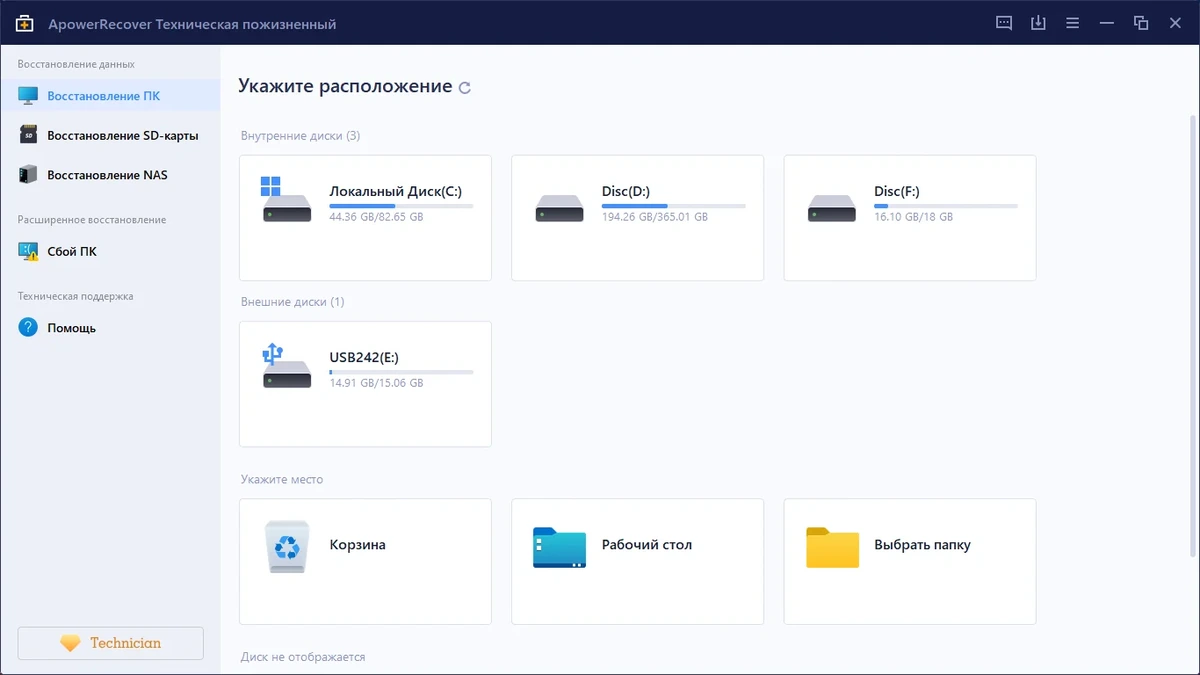The width and height of the screenshot is (1200, 675).
Task: Choose the Disc(D:) drive card
Action: click(x=637, y=217)
